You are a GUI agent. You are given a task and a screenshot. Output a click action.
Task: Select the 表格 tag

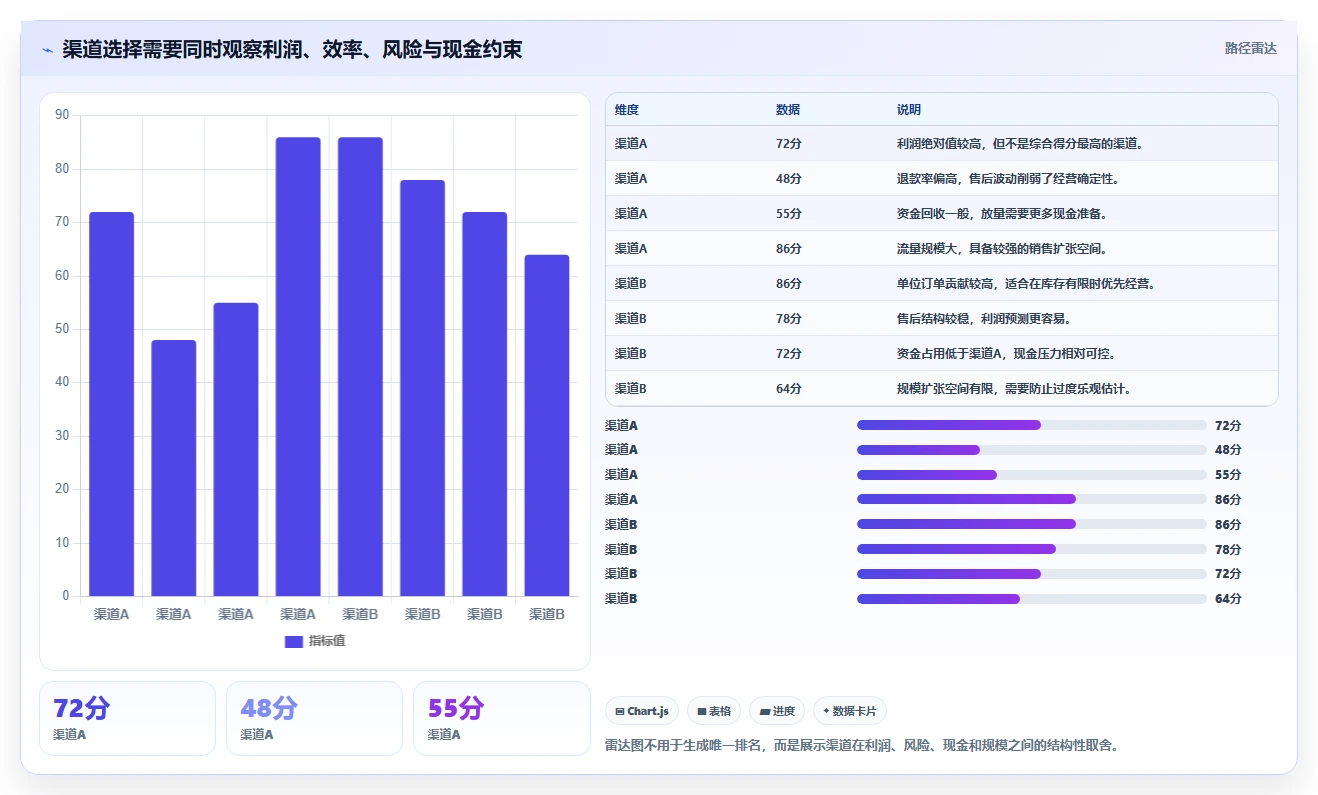[714, 711]
